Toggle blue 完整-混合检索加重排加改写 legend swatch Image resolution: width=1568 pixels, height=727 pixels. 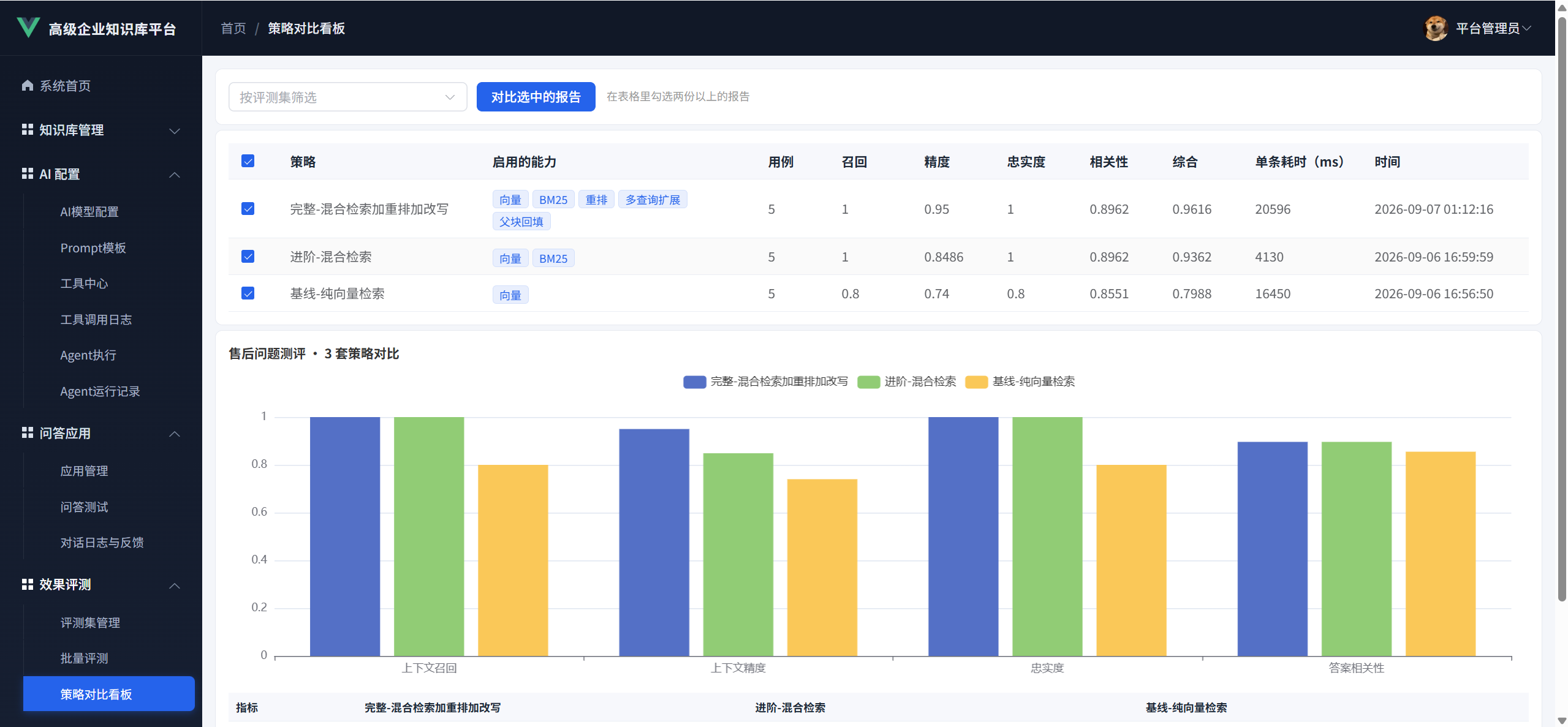pos(694,382)
